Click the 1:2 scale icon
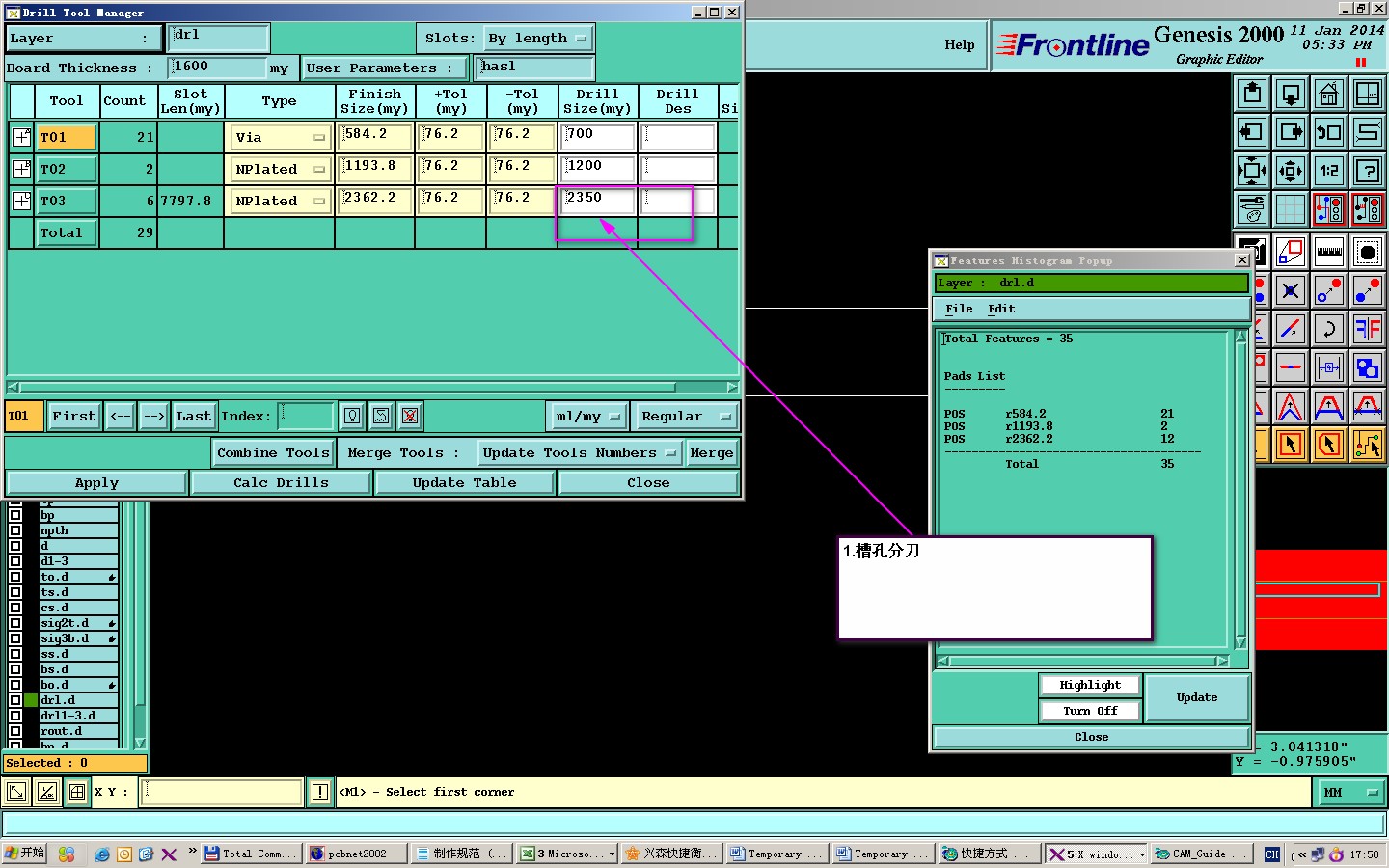 (x=1329, y=171)
